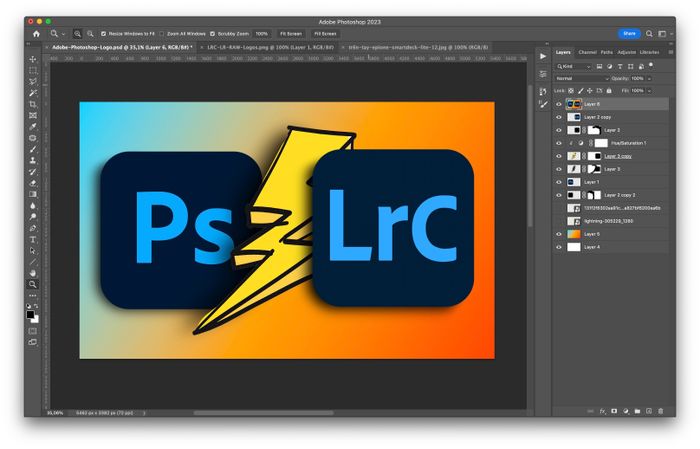
Task: Click the Home icon in options bar
Action: (36, 34)
